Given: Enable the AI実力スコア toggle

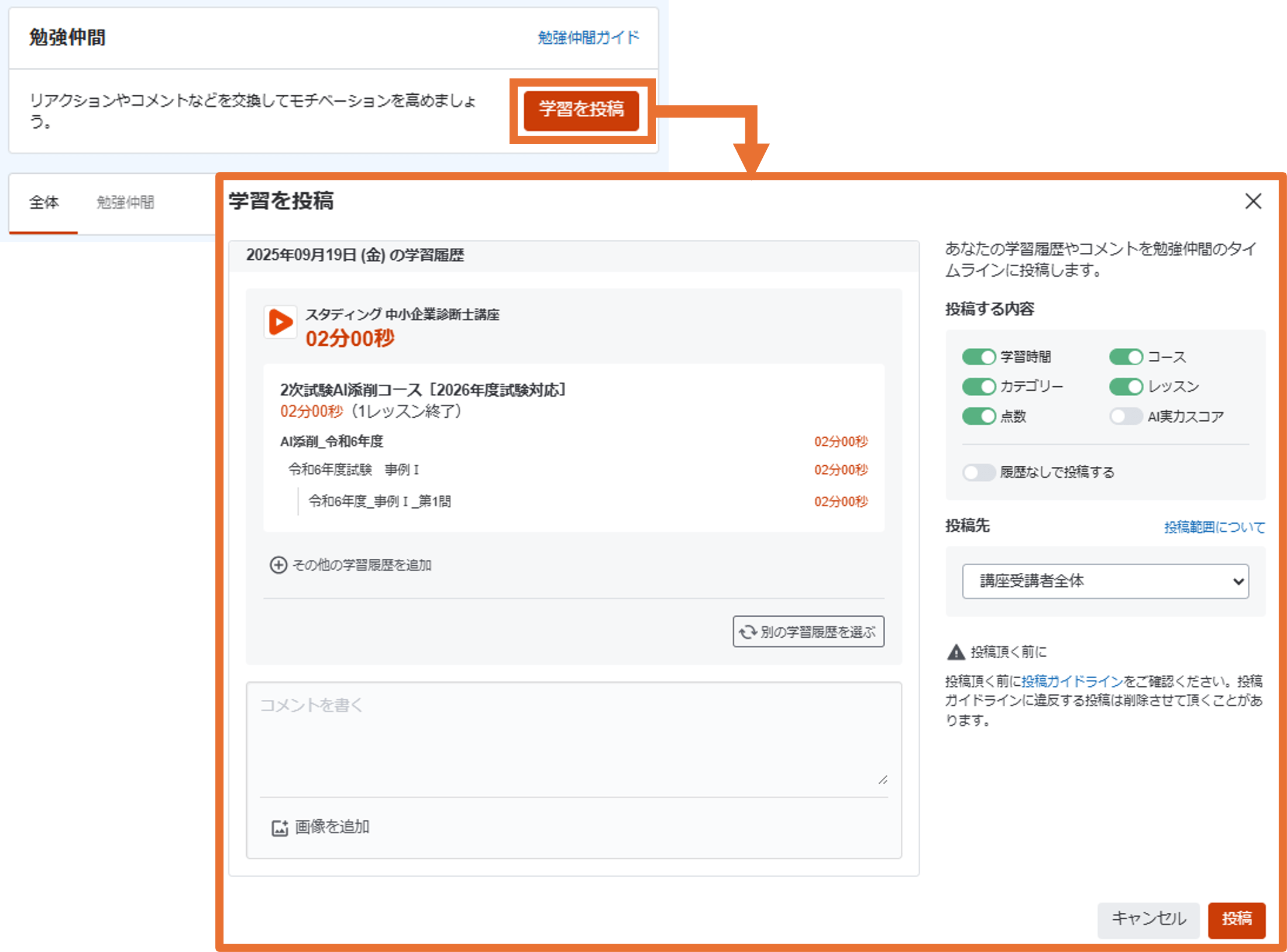Looking at the screenshot, I should pyautogui.click(x=1126, y=417).
